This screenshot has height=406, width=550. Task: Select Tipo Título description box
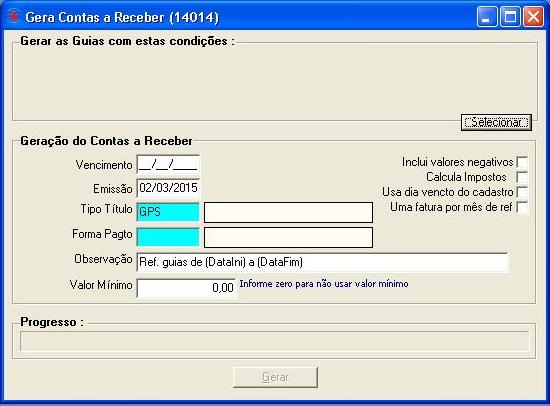pos(288,212)
